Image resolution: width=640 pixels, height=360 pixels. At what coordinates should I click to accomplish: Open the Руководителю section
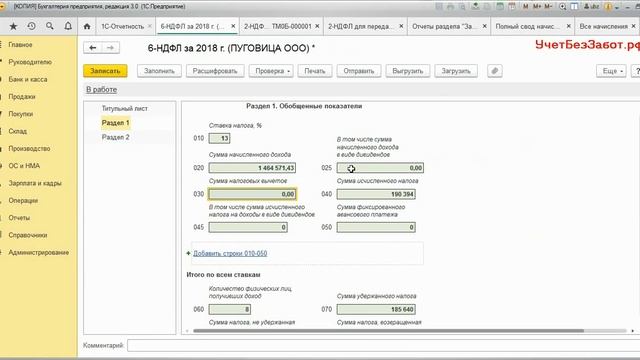coord(30,62)
